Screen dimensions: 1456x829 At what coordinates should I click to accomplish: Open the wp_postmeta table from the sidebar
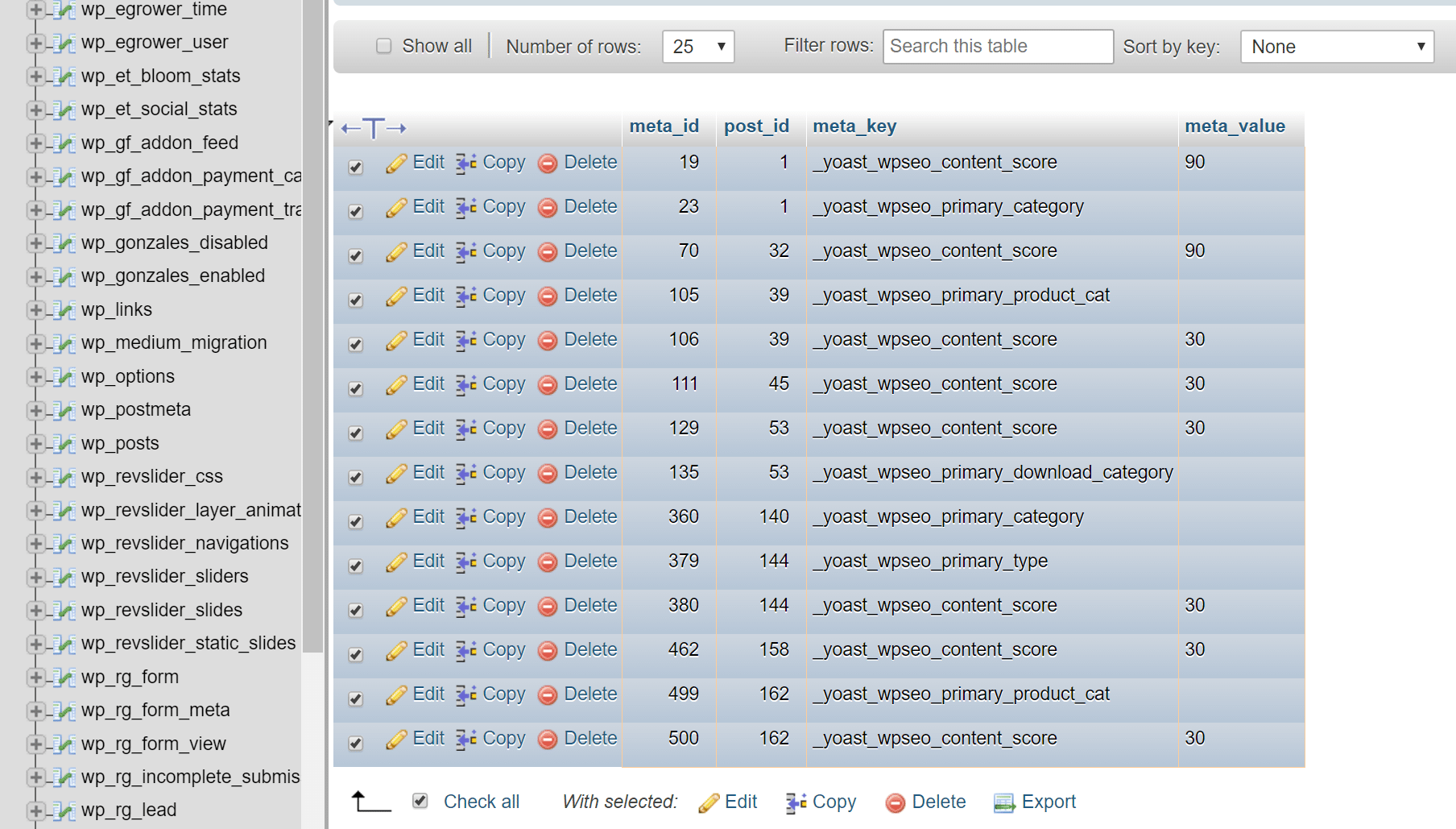click(x=136, y=409)
